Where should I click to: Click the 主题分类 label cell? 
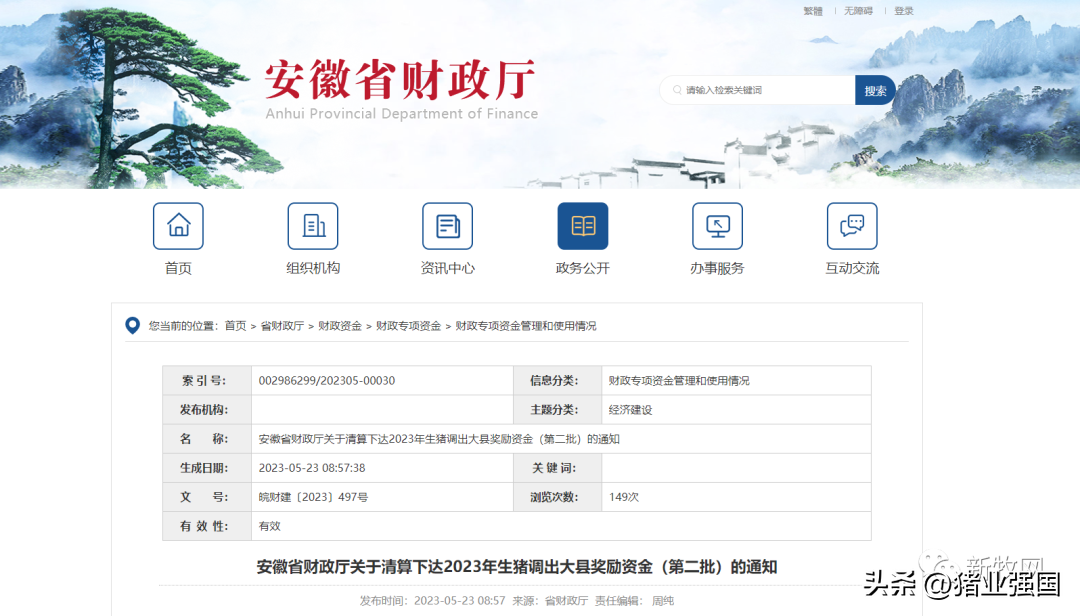[557, 409]
